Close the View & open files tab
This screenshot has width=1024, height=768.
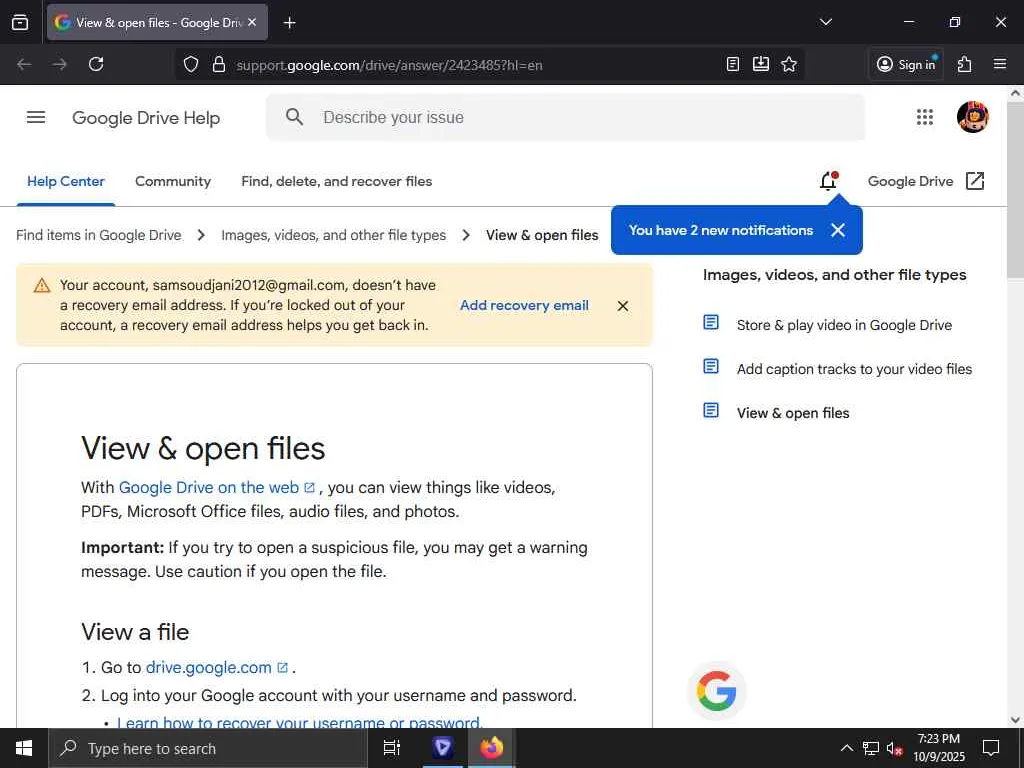(x=252, y=22)
